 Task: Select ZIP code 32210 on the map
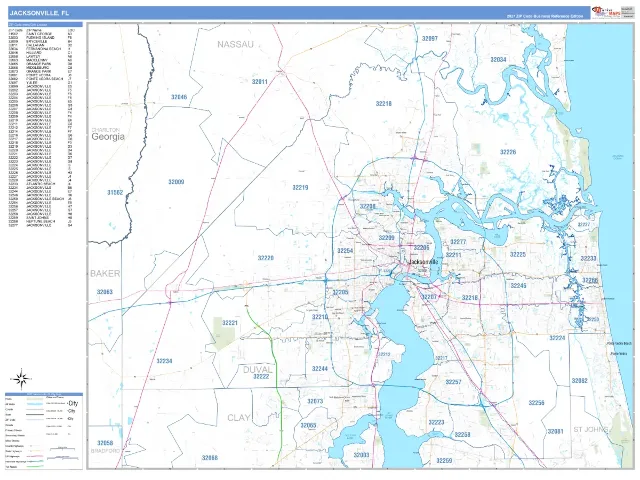pos(320,317)
